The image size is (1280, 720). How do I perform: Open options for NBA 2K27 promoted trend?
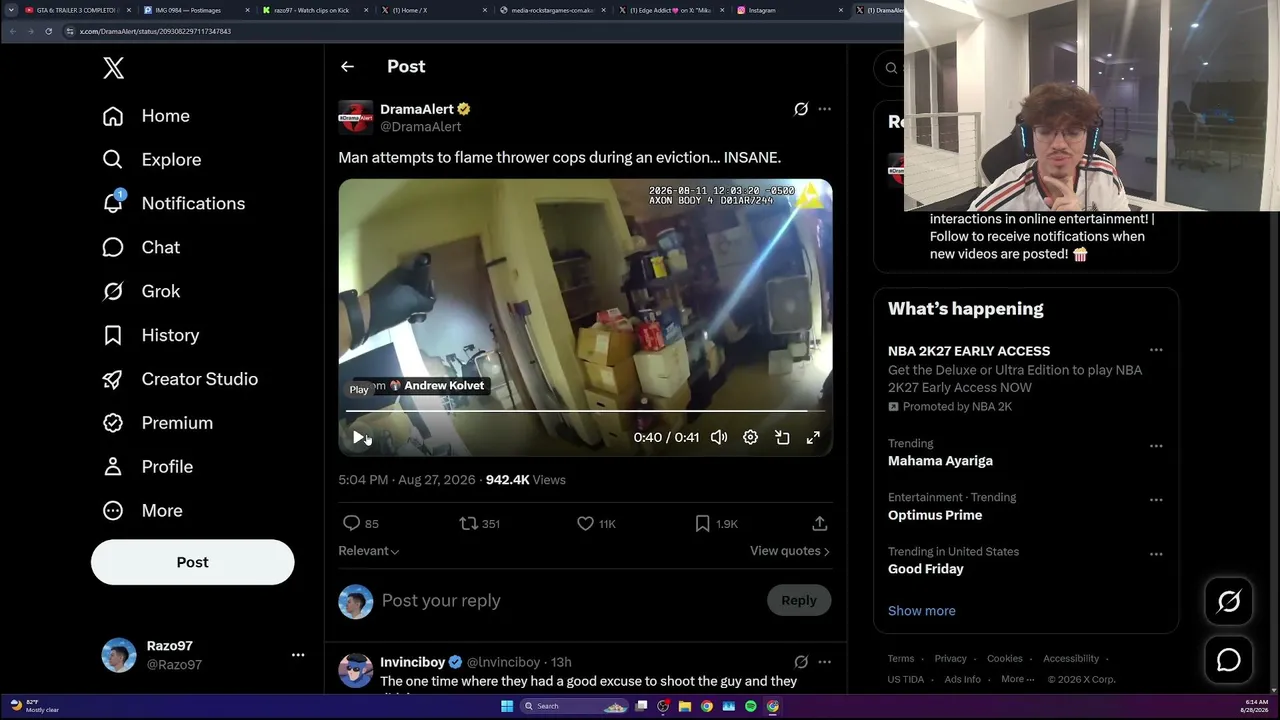coord(1156,350)
